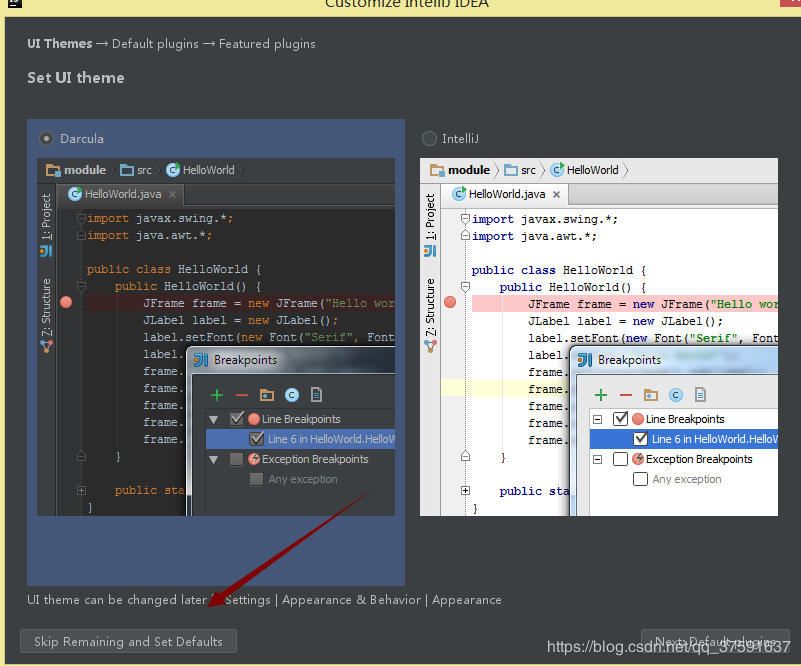
Task: Toggle Any exception checkbox in Darcula preview
Action: pos(256,479)
